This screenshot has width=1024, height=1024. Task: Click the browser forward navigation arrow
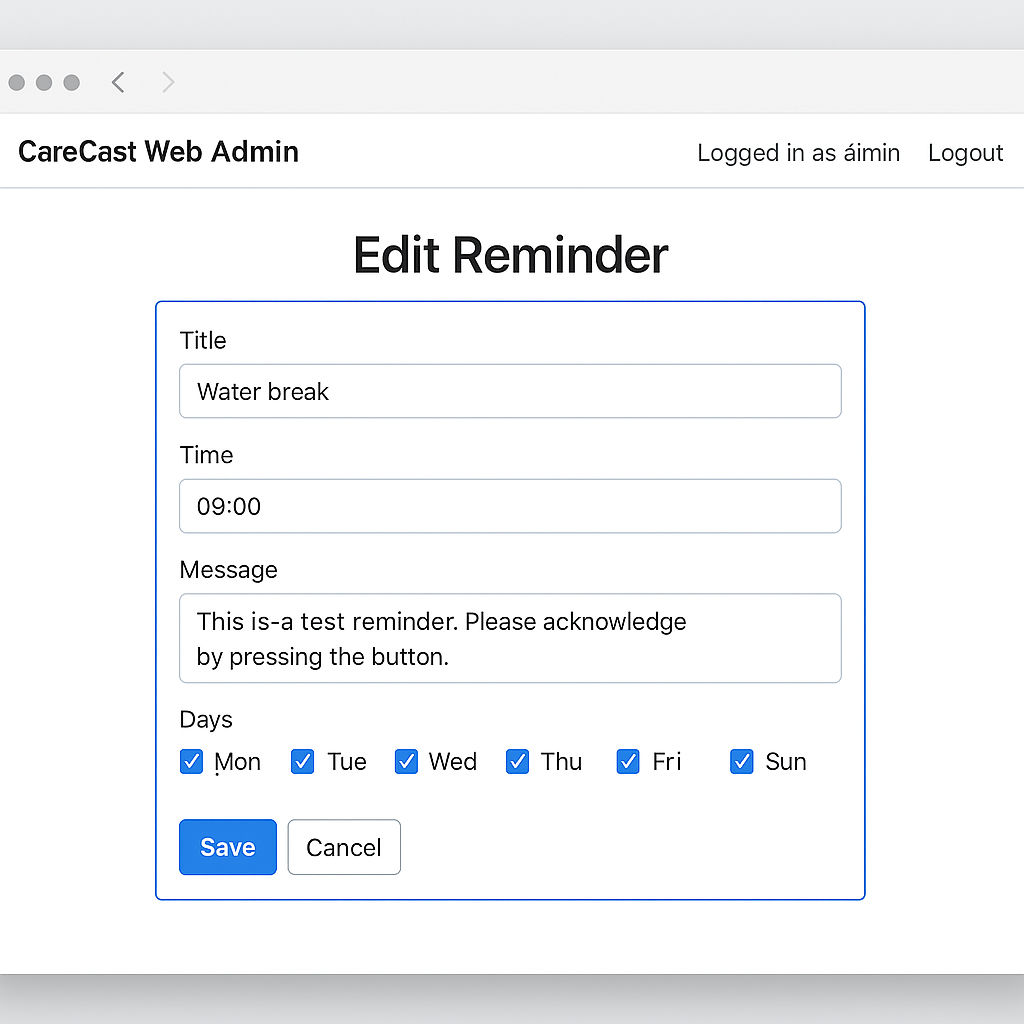tap(168, 83)
